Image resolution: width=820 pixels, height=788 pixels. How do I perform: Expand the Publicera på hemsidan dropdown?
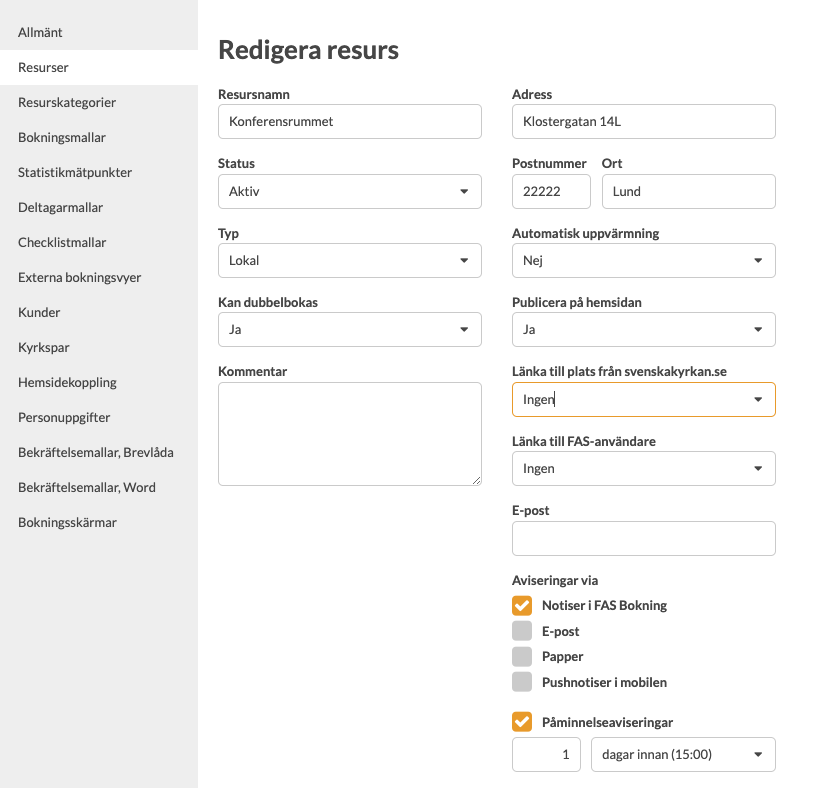(644, 329)
